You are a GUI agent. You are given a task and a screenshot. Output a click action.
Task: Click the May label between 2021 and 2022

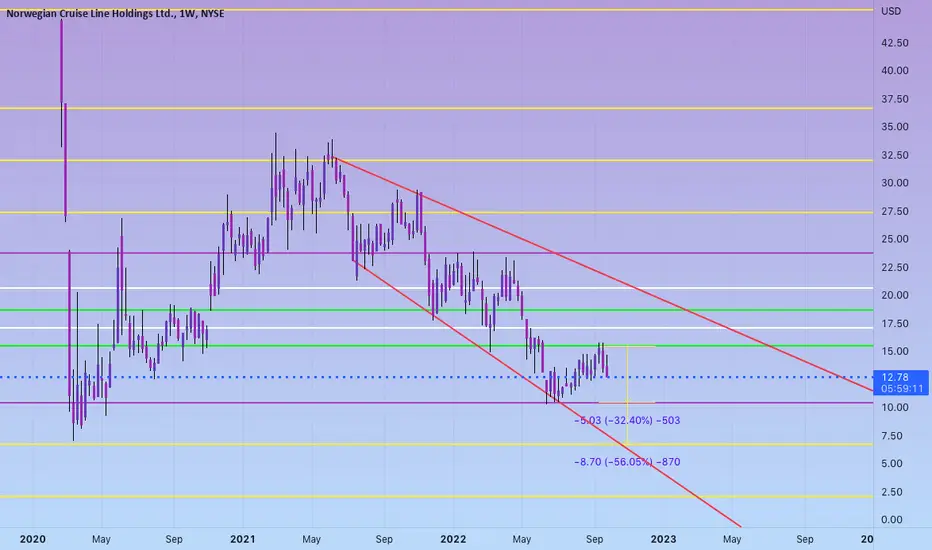click(x=311, y=539)
